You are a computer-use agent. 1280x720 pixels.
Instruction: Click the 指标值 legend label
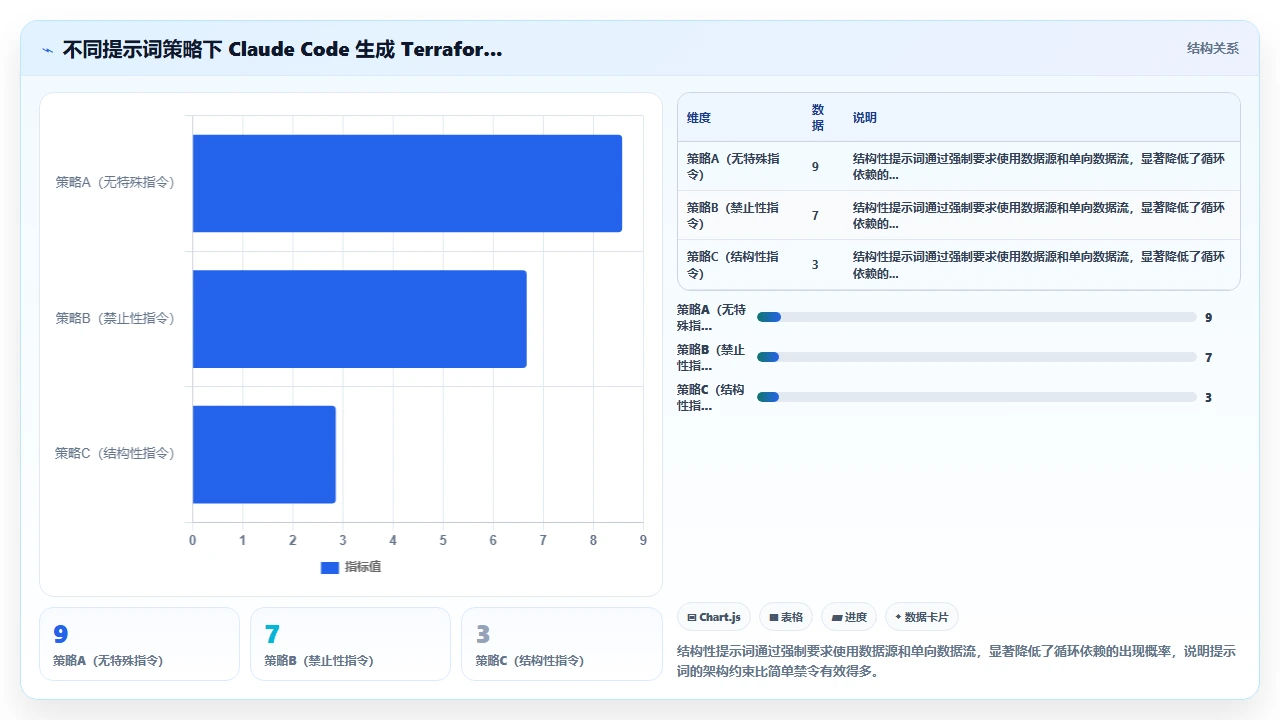363,567
